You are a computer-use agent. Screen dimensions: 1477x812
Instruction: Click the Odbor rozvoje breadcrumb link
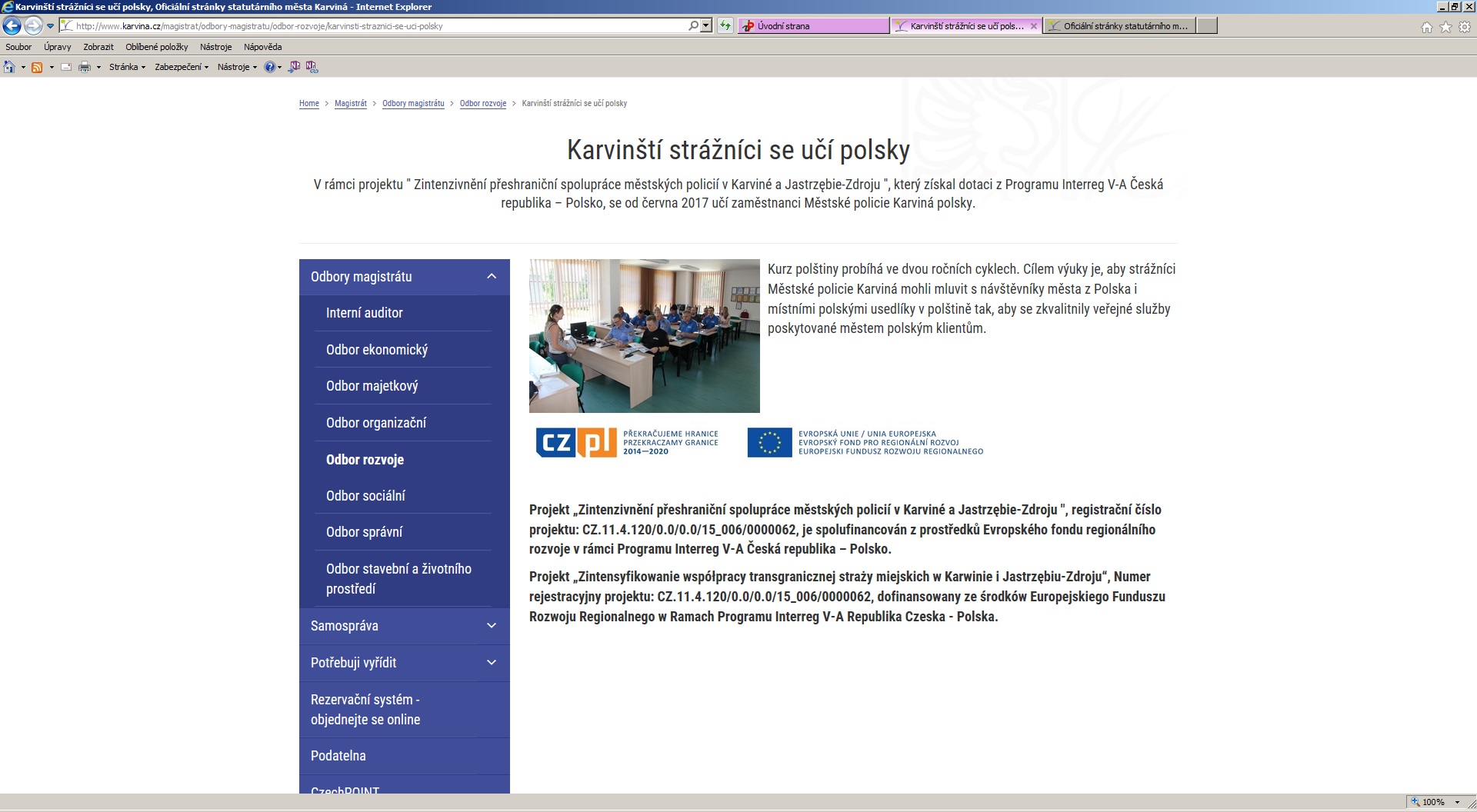click(482, 103)
